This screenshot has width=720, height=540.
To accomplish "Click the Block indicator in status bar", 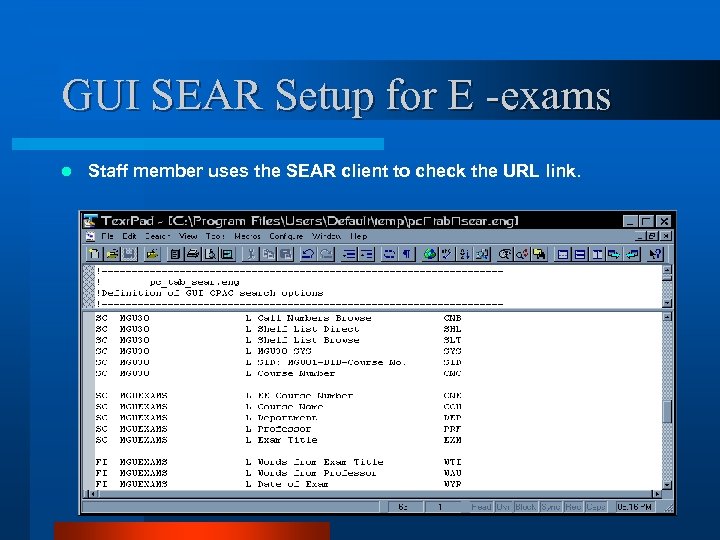I will click(526, 507).
